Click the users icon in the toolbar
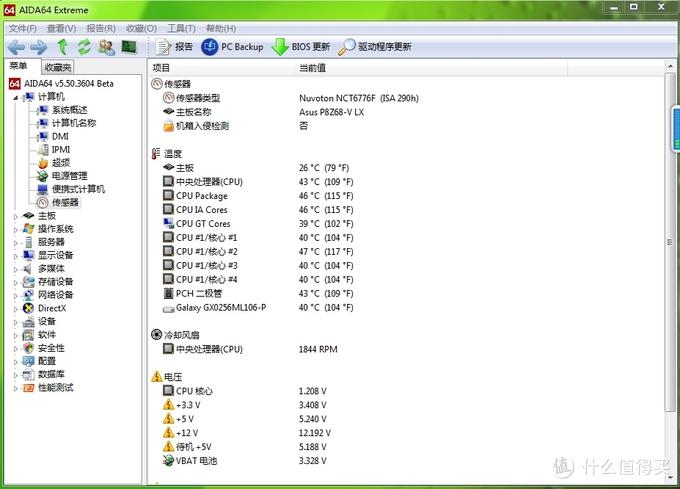 (106, 47)
